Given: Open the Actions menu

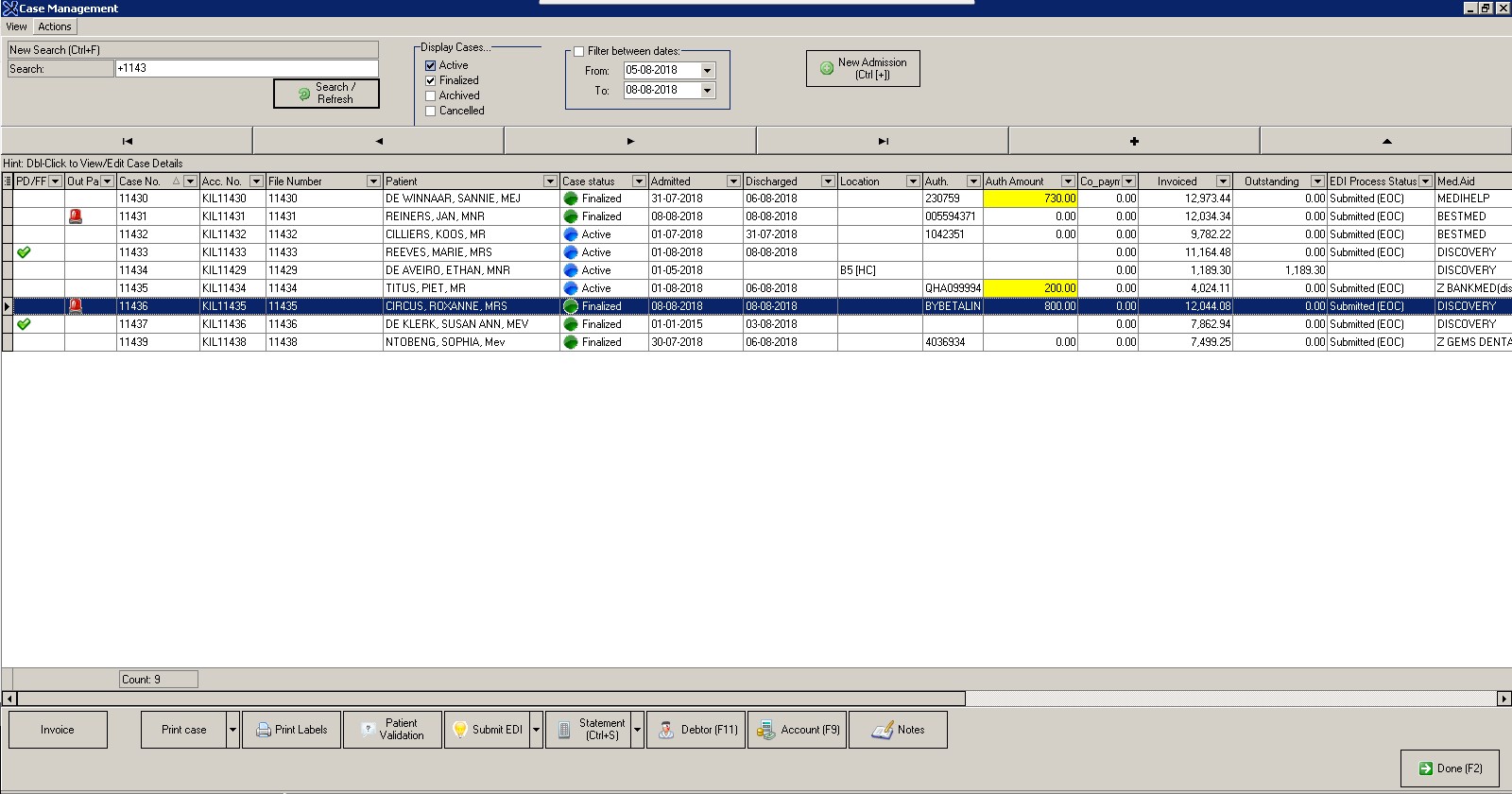Looking at the screenshot, I should (54, 26).
